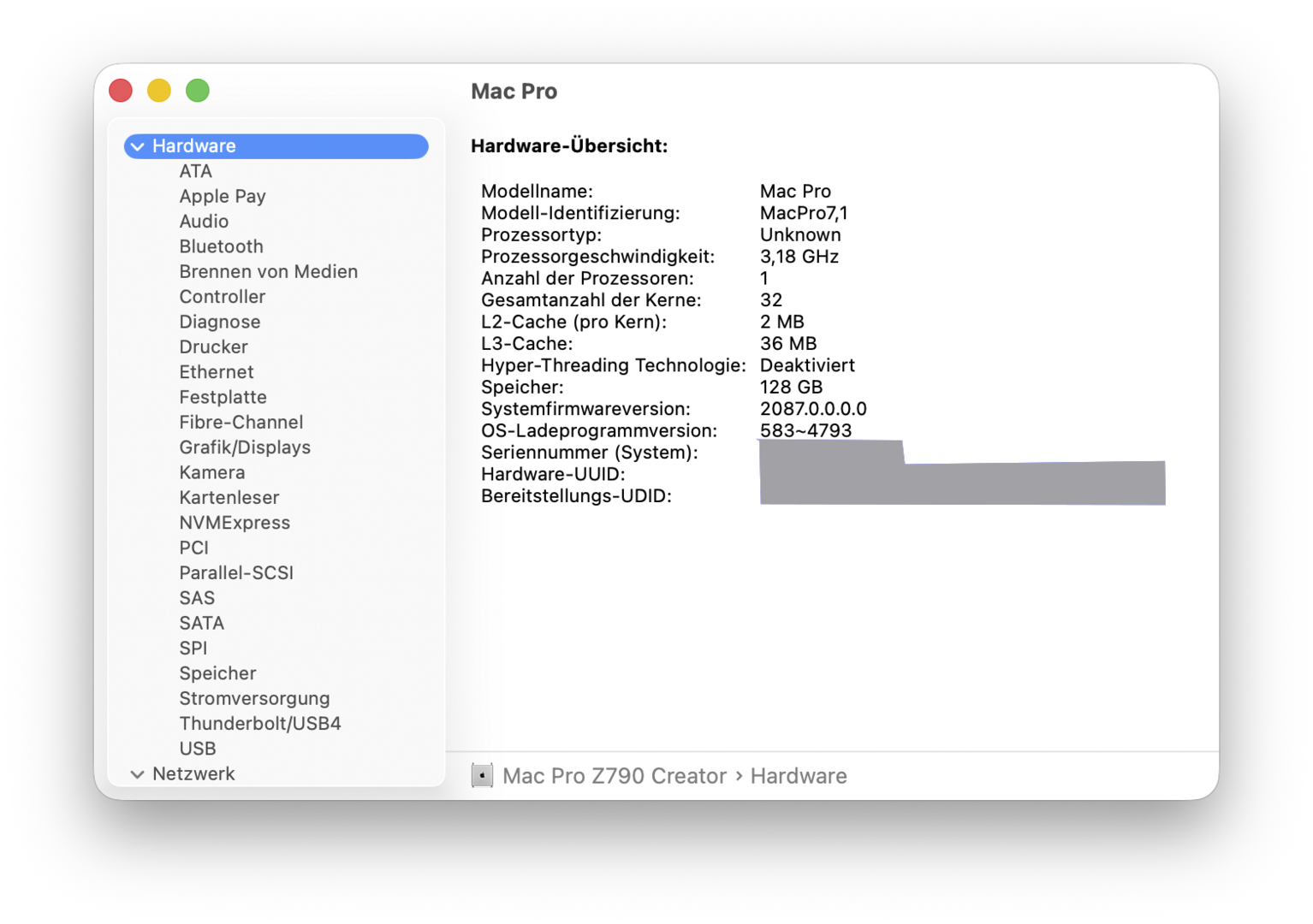Select the Hardware category row
1313x924 pixels.
click(276, 146)
